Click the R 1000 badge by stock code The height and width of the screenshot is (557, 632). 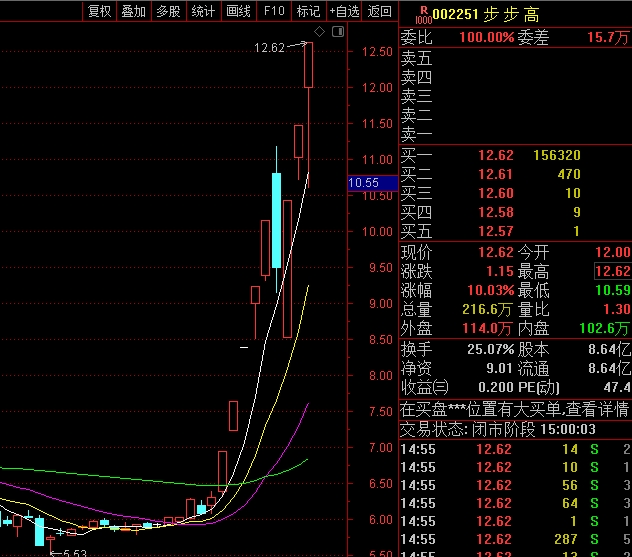coord(424,15)
